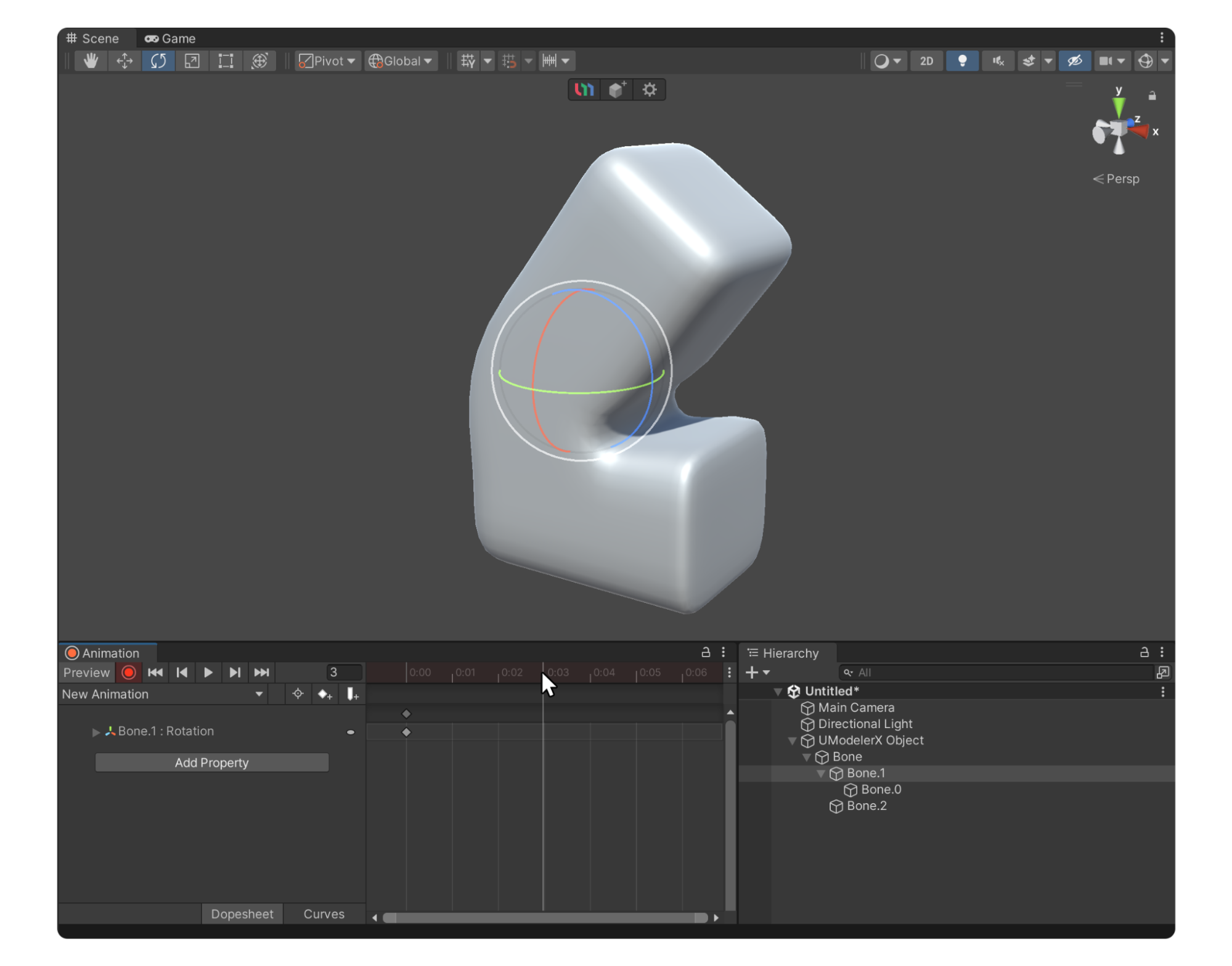Toggle animation record mode

(x=129, y=673)
